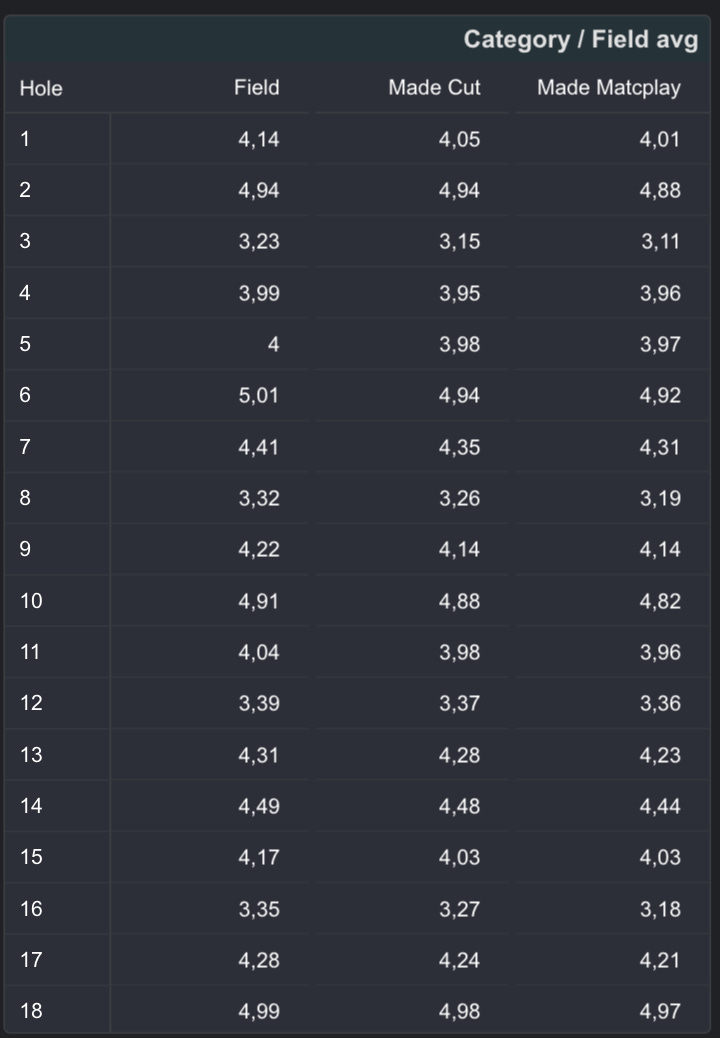Select Field value 4,31 for hole 13
This screenshot has height=1038, width=720.
pos(259,755)
